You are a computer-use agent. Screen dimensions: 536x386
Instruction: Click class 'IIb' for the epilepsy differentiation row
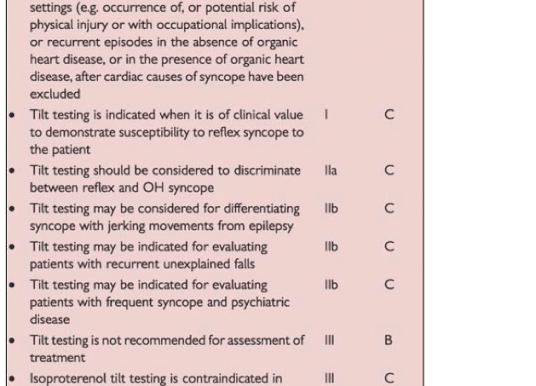331,209
